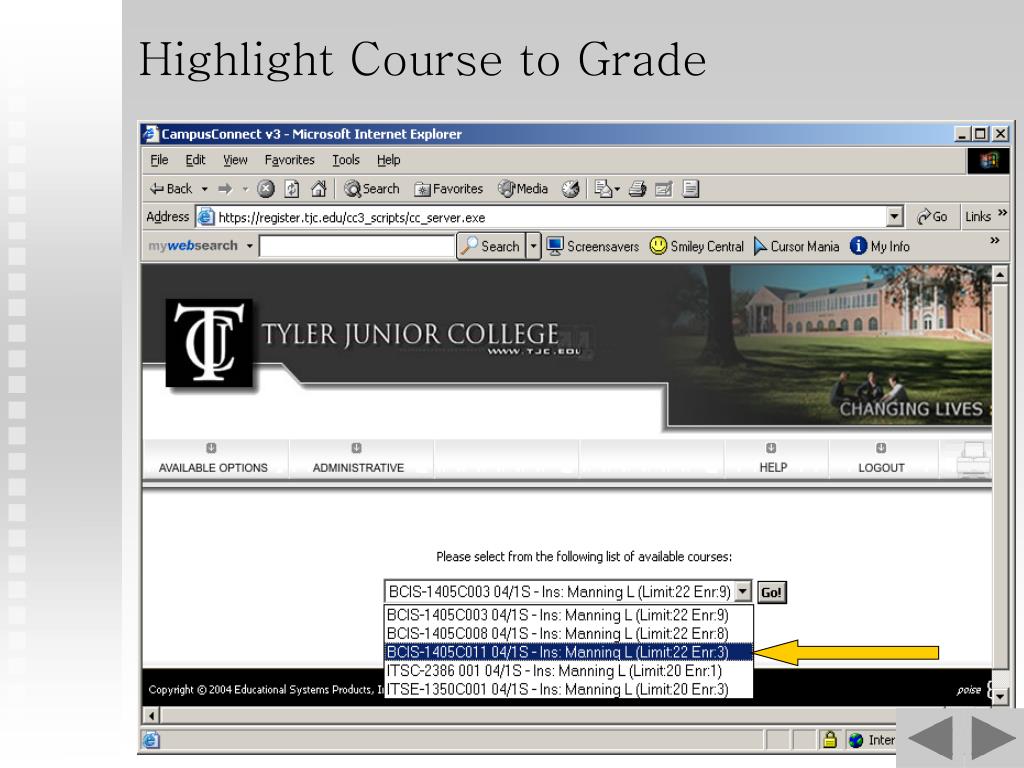Click the Address bar URL field
The image size is (1024, 768).
coord(541,217)
